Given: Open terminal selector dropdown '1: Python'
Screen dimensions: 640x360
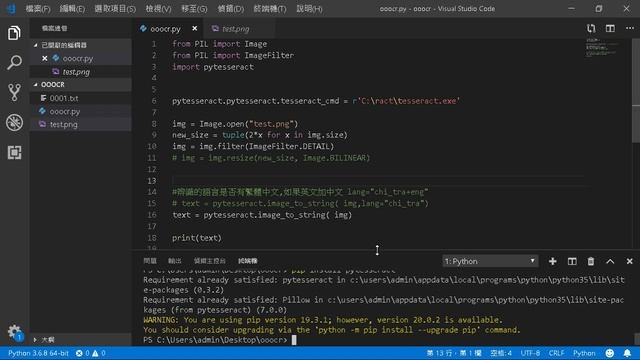Looking at the screenshot, I should [x=490, y=261].
